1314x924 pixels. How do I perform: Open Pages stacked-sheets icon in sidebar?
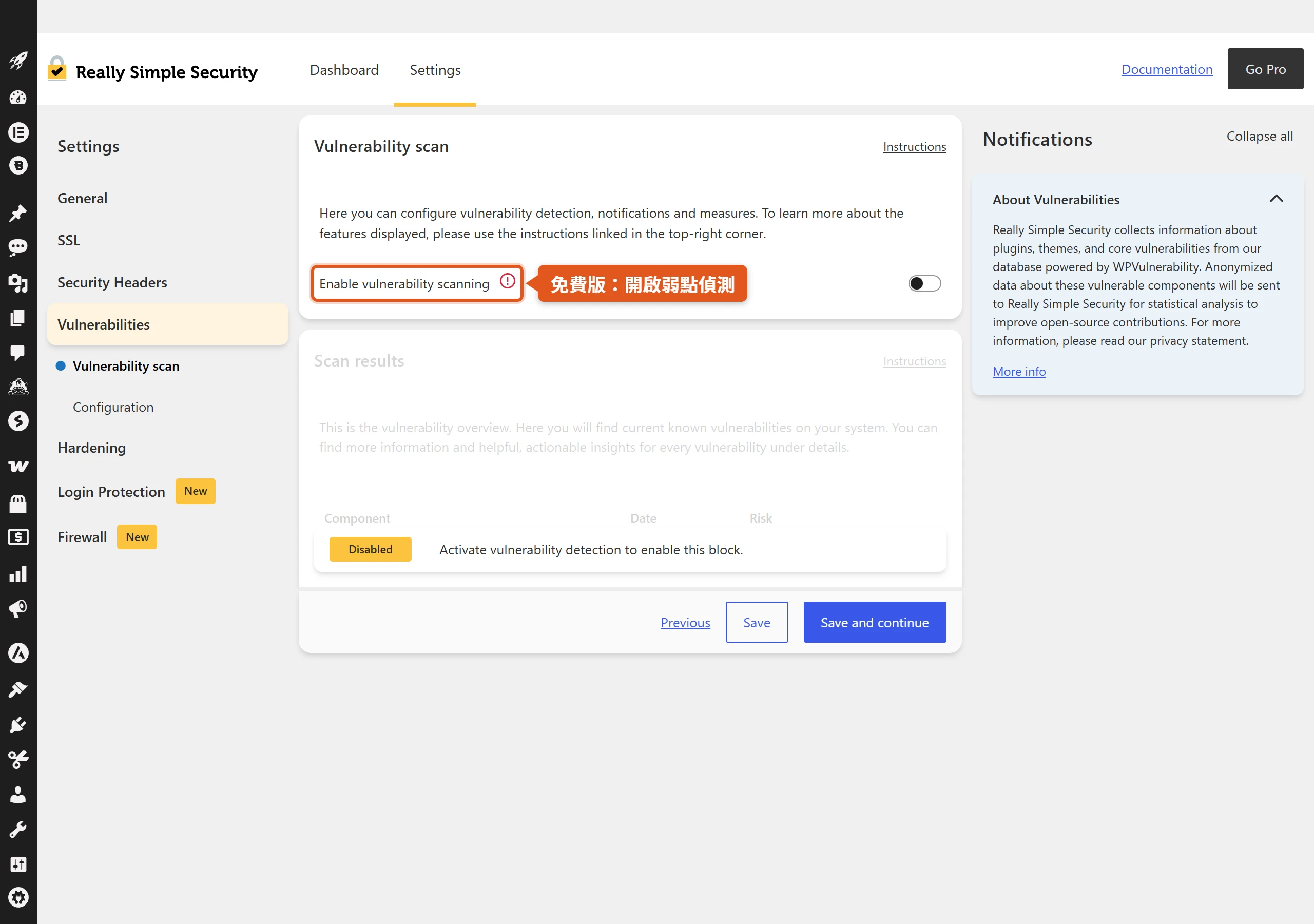[18, 318]
